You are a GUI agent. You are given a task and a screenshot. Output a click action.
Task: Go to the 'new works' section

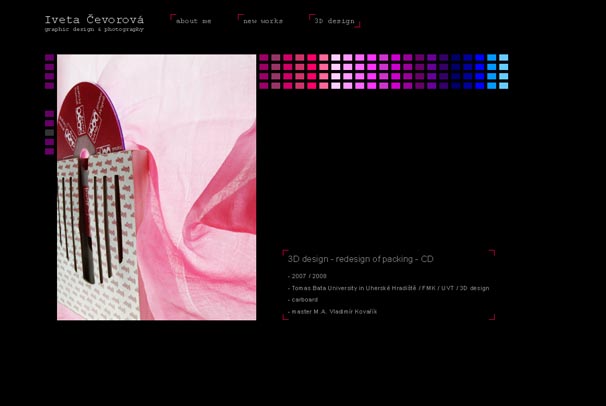pos(262,20)
